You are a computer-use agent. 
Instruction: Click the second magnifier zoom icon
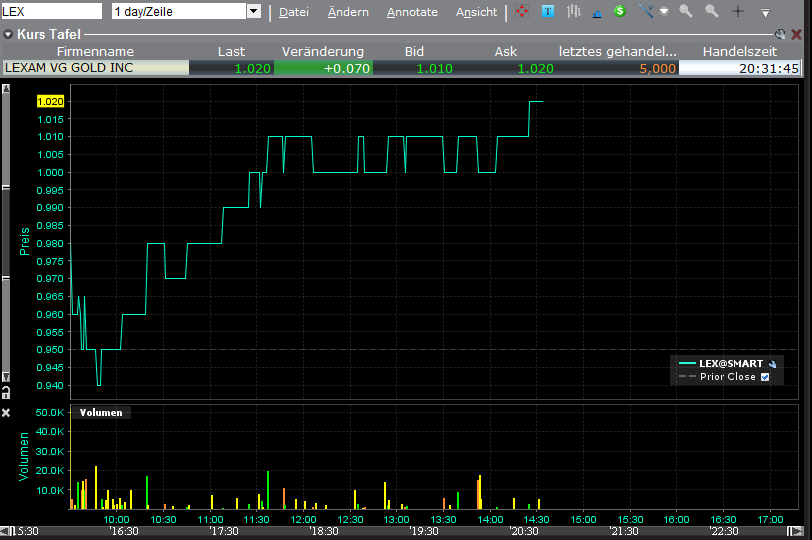click(x=712, y=12)
